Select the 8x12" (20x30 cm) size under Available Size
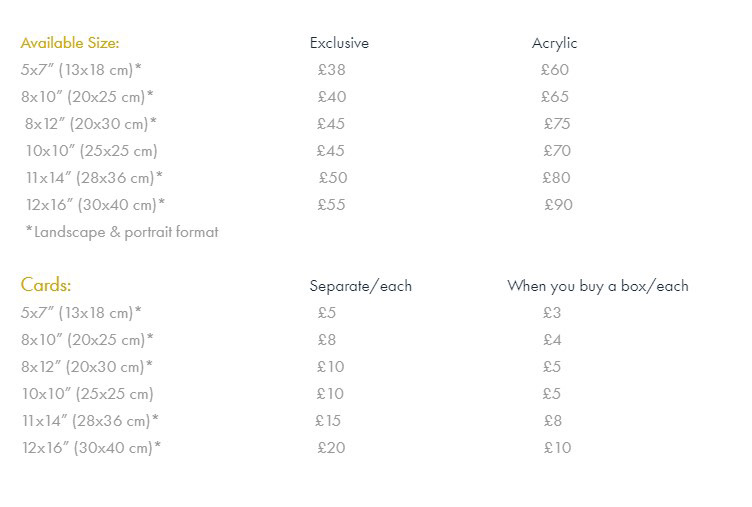The width and height of the screenshot is (752, 507). (x=90, y=124)
